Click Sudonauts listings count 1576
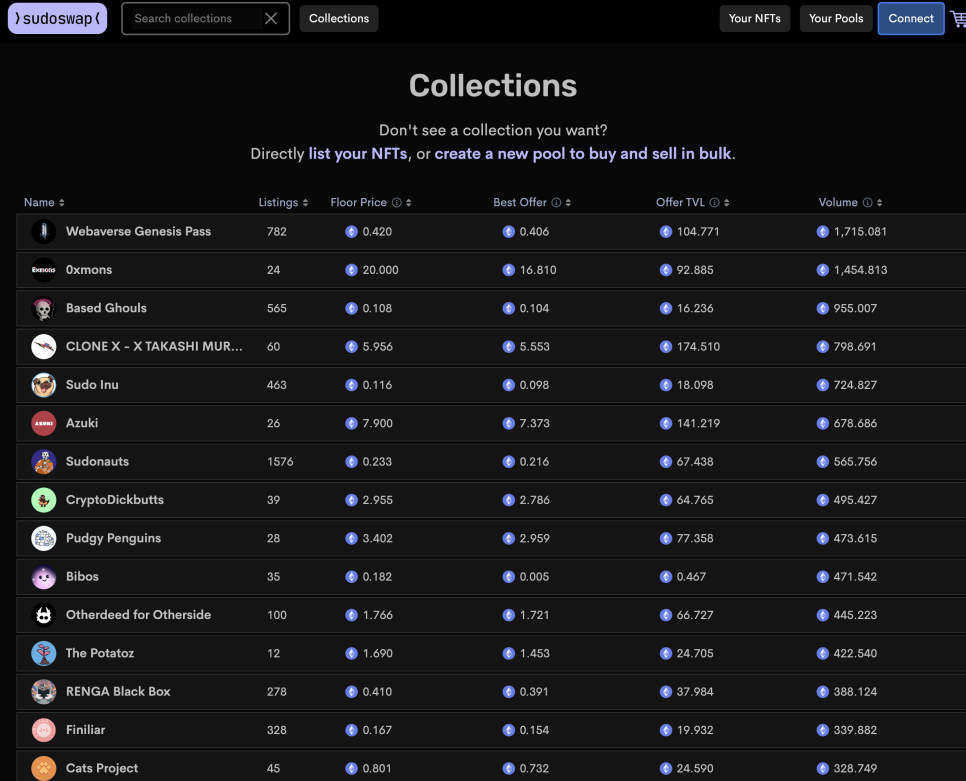This screenshot has width=966, height=781. click(280, 461)
